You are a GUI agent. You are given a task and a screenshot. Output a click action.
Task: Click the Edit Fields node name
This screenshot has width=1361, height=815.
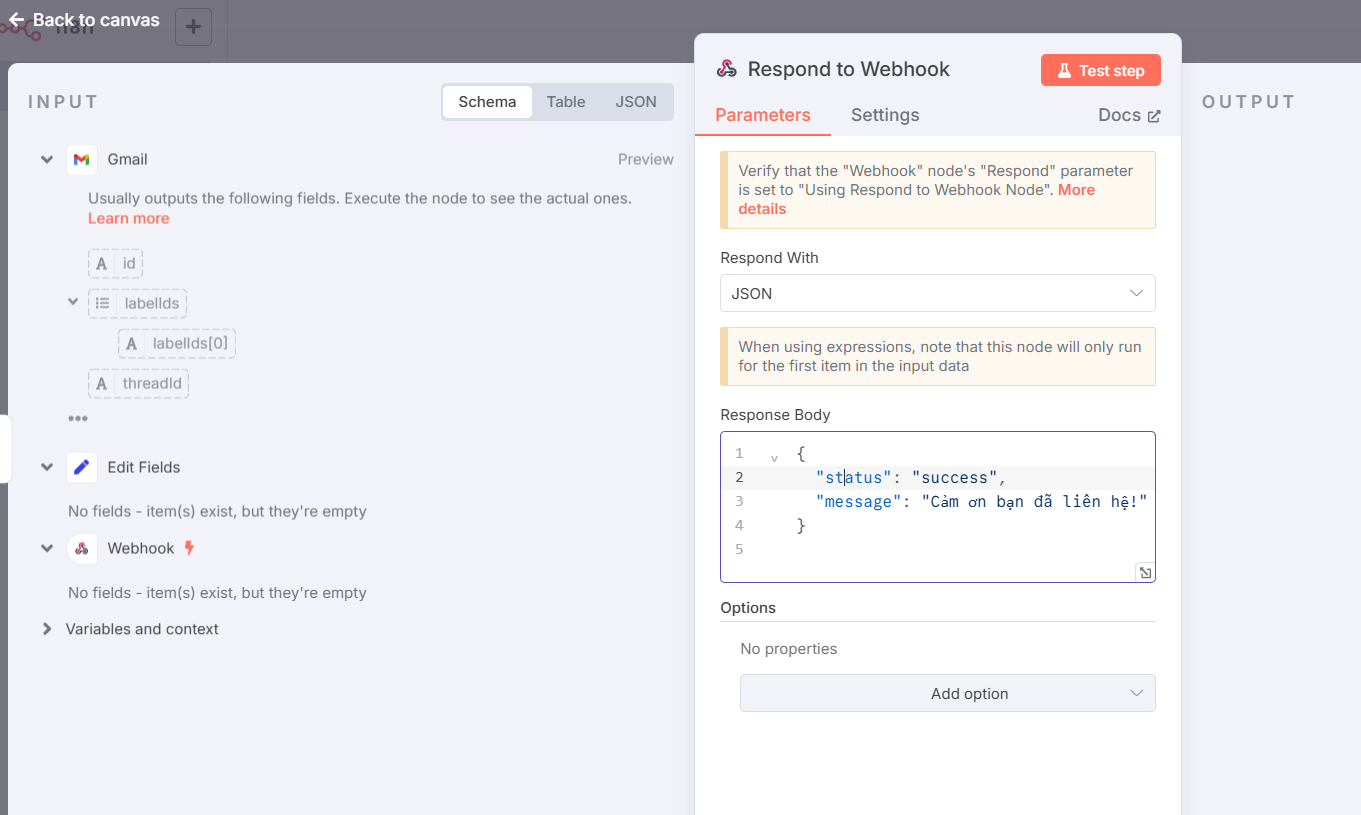pos(144,467)
